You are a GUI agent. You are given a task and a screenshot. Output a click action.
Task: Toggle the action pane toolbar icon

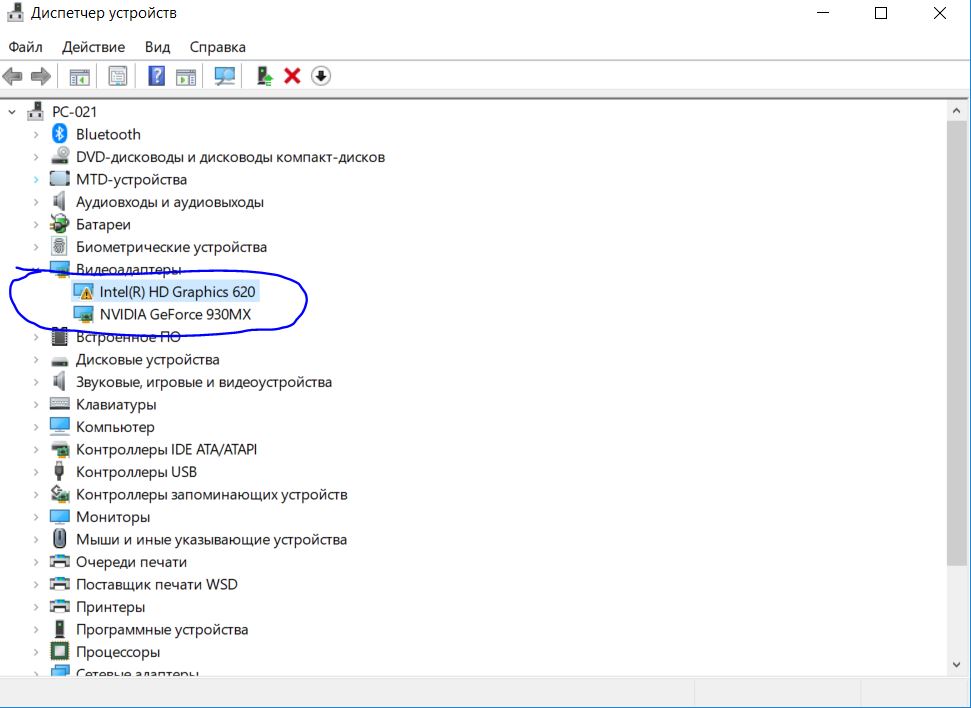click(x=186, y=77)
